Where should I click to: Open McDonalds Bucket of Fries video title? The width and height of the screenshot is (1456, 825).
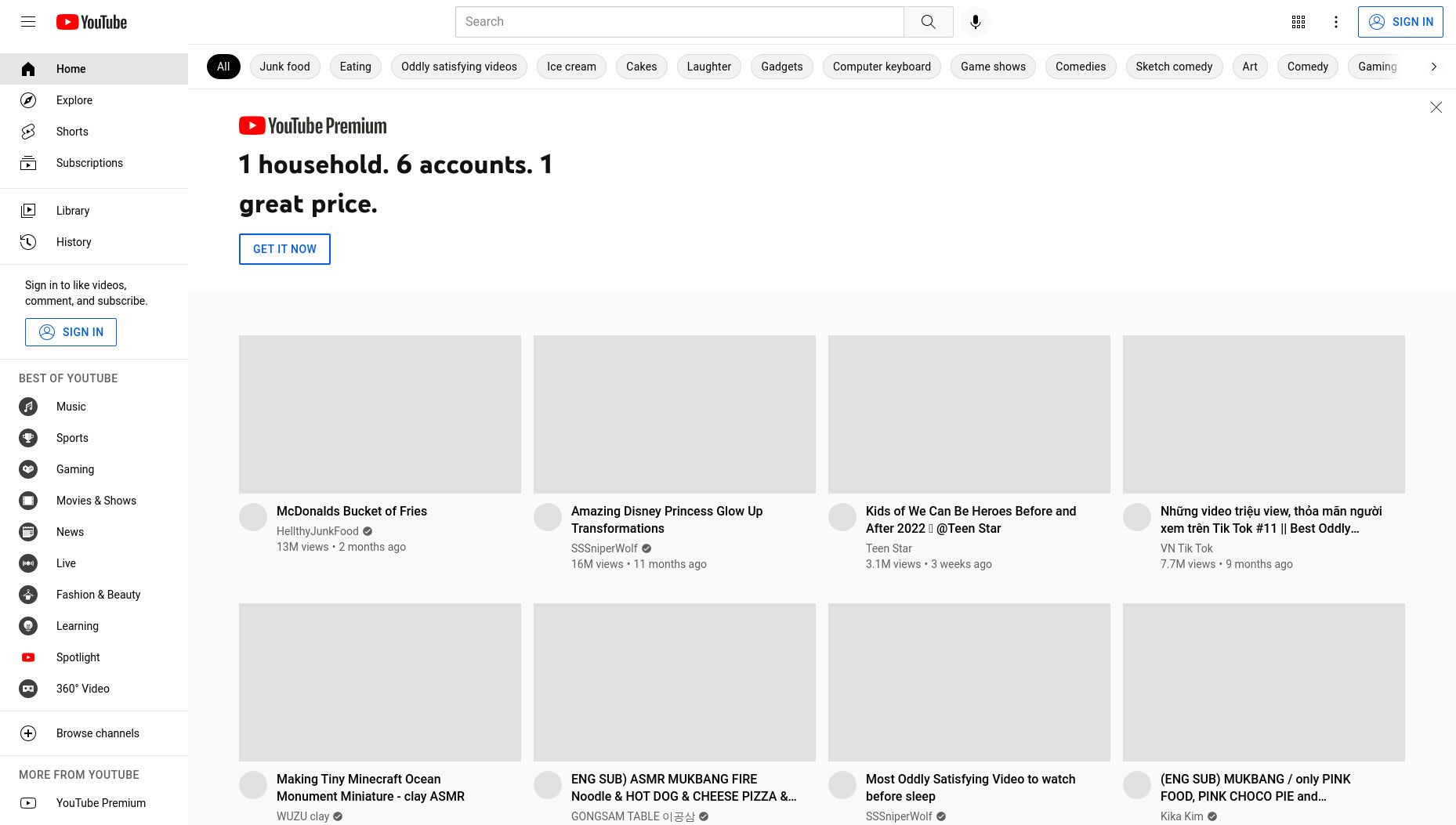point(352,511)
